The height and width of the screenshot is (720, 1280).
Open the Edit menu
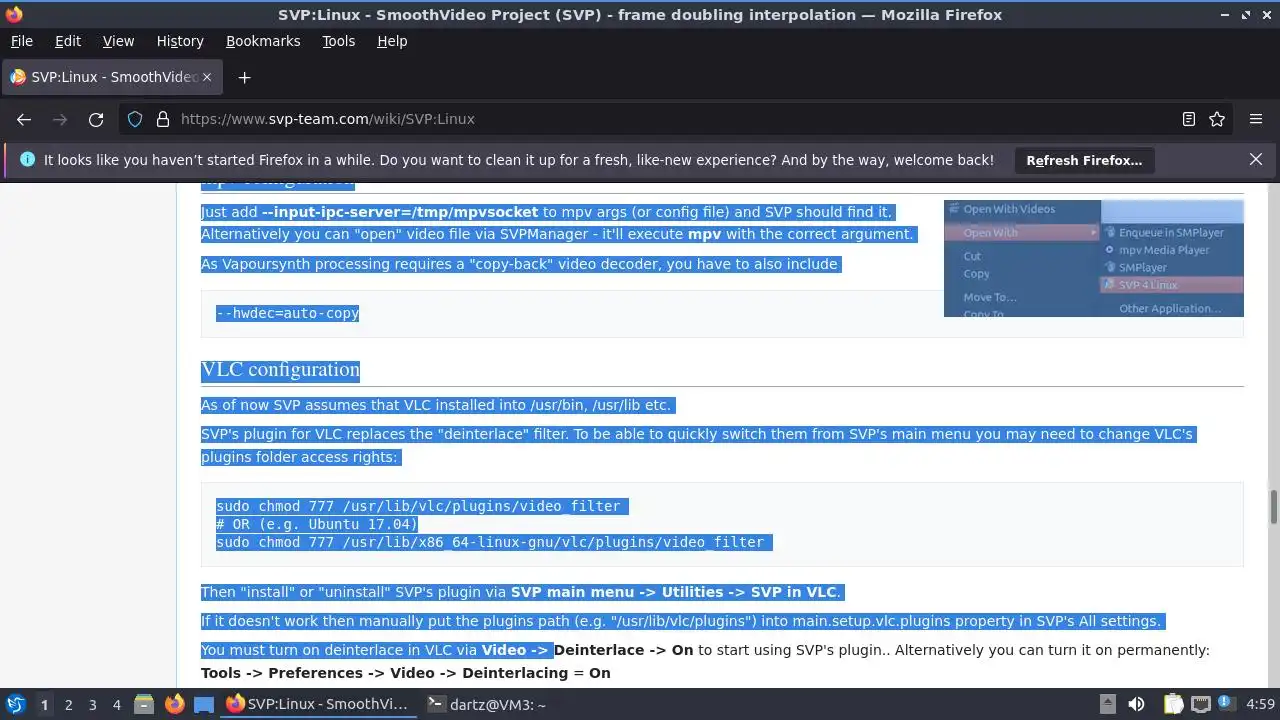tap(68, 41)
